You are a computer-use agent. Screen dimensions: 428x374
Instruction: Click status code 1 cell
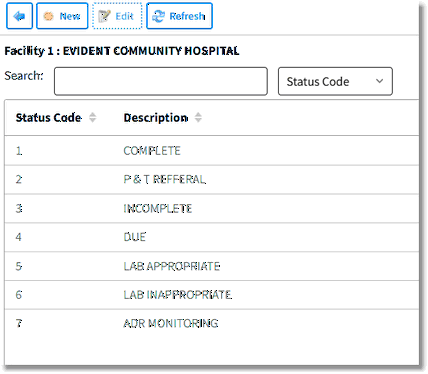(19, 151)
